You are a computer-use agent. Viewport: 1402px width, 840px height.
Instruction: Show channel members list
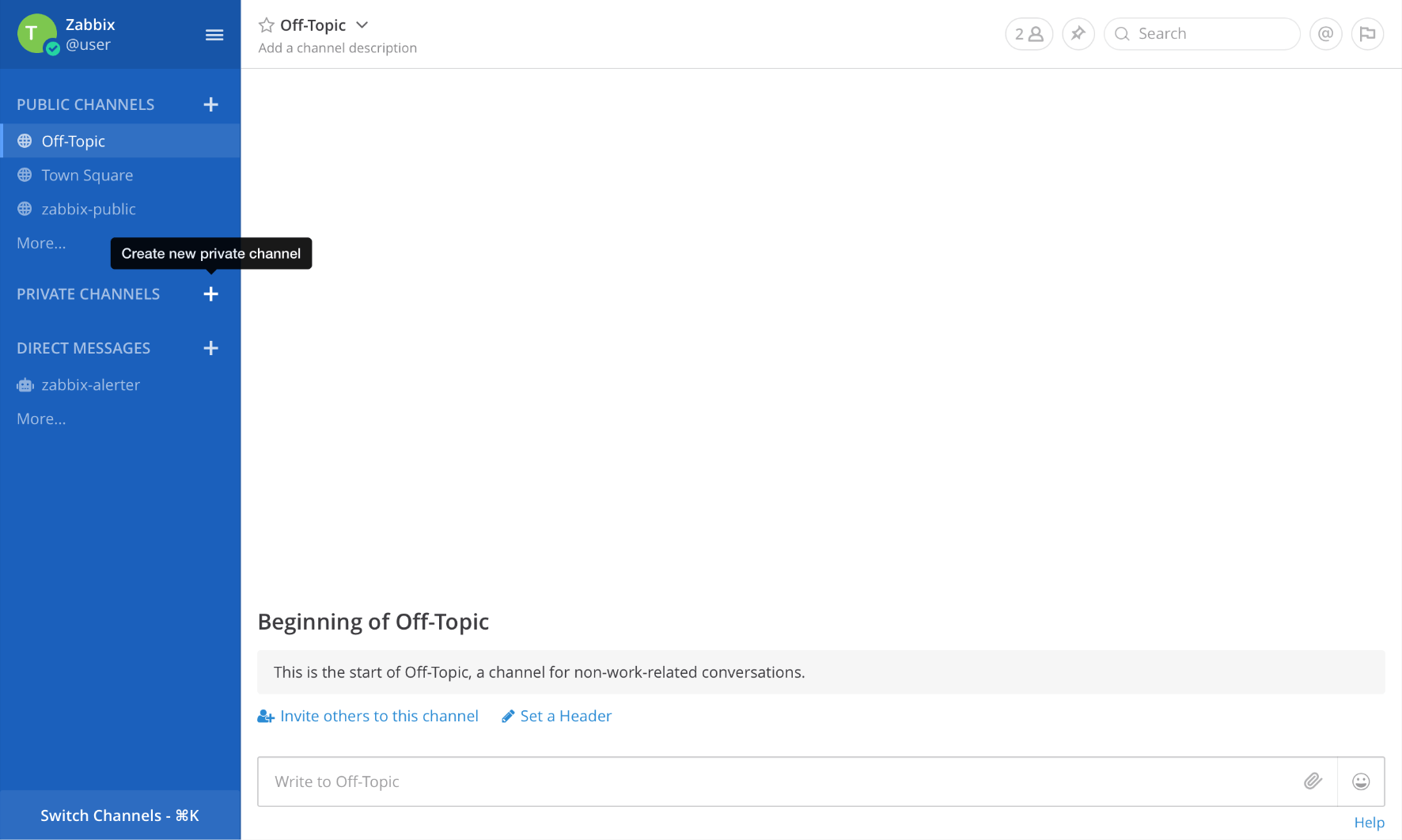[1029, 34]
